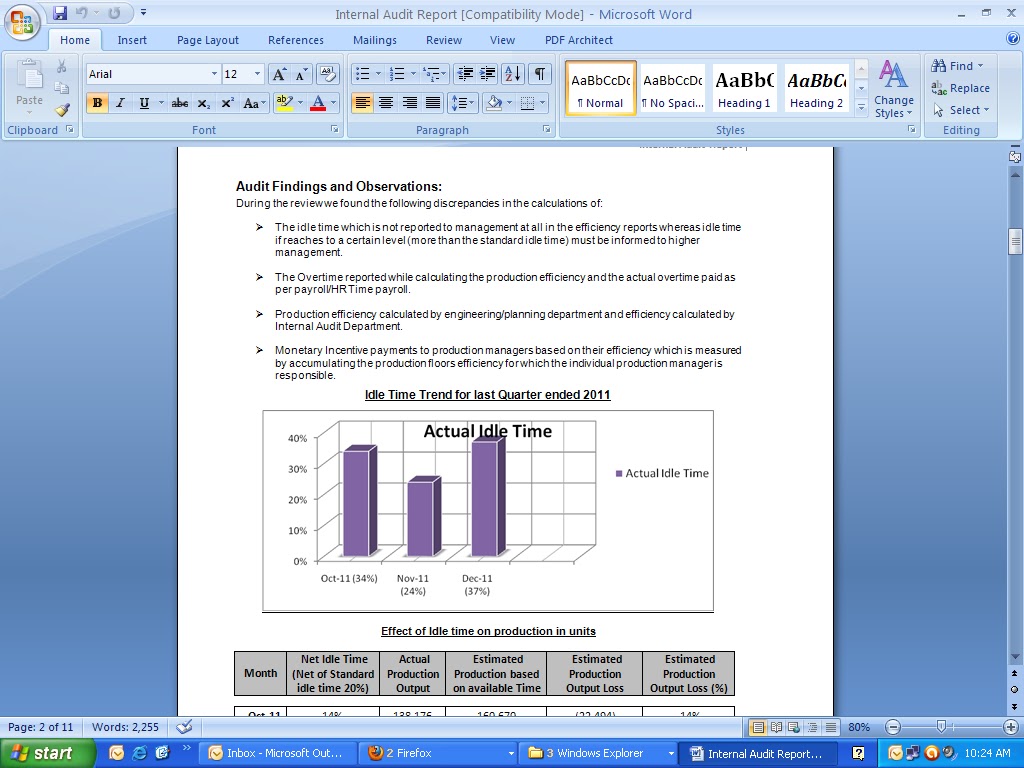Zoom out with the minus button
This screenshot has width=1024, height=768.
click(x=893, y=727)
